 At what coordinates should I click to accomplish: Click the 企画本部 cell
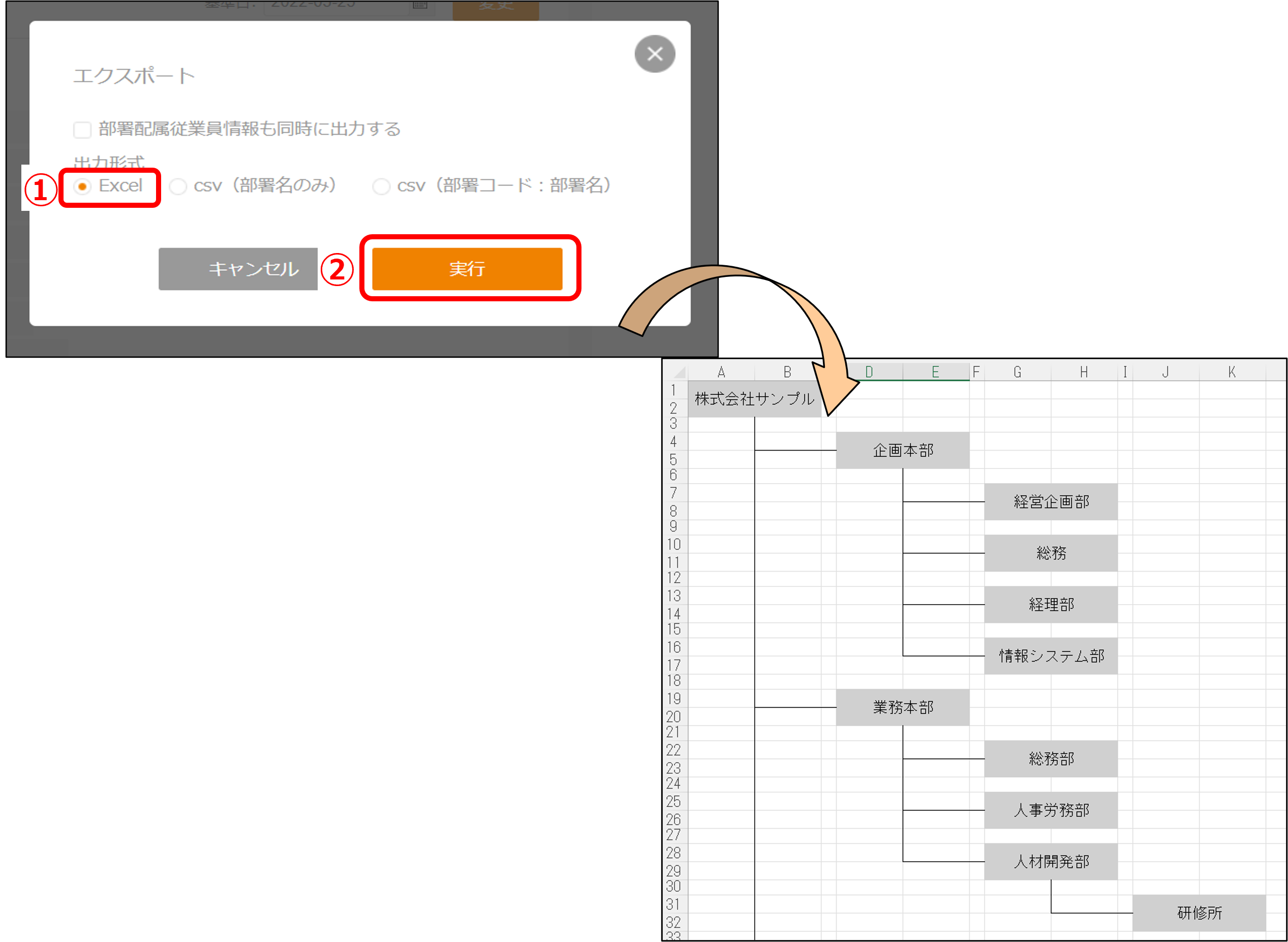click(902, 451)
